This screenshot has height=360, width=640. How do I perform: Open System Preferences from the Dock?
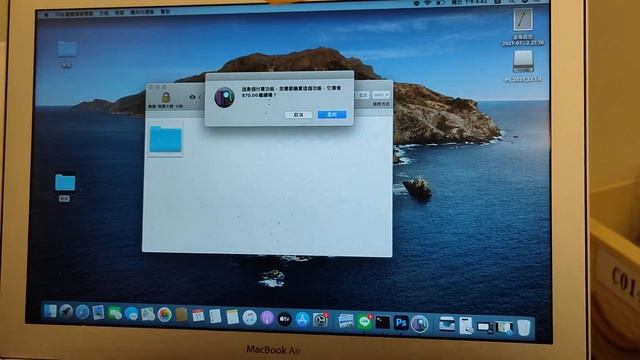click(x=320, y=320)
